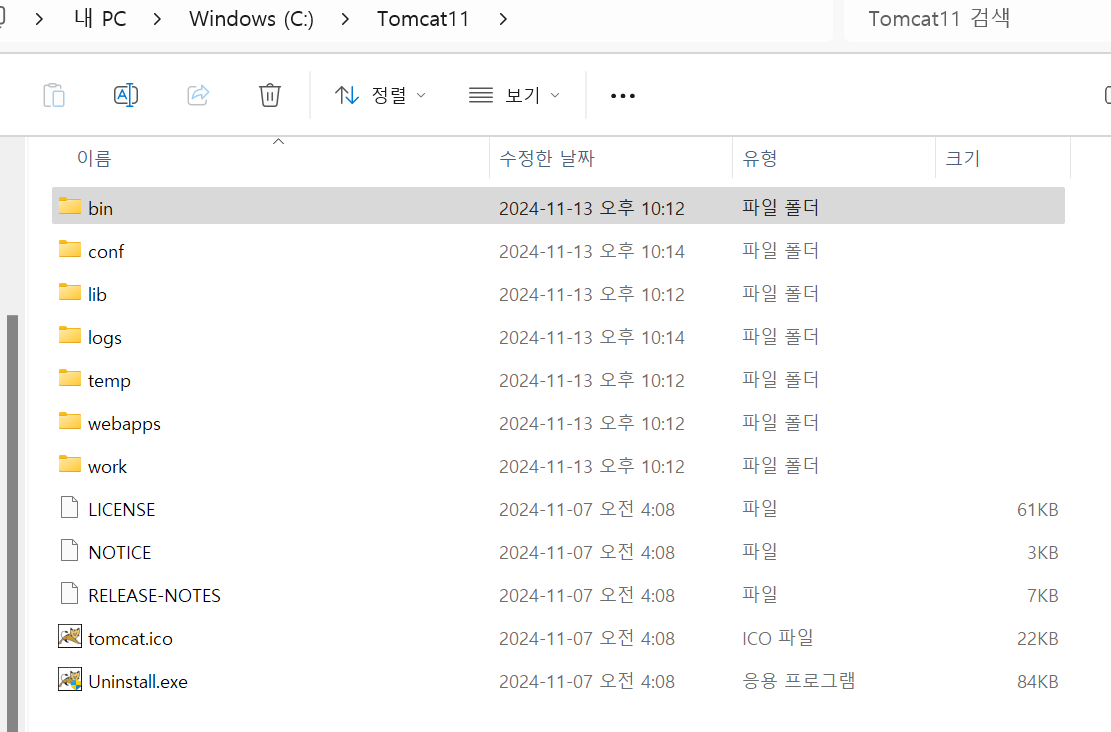This screenshot has height=732, width=1111.
Task: Select the temp folder name
Action: pos(109,381)
